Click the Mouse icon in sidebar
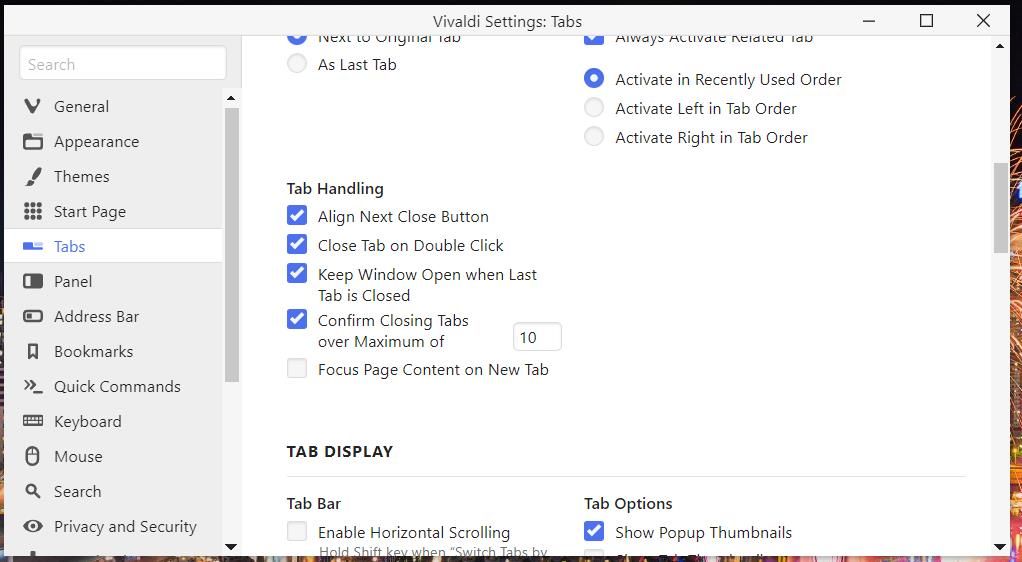The image size is (1022, 562). [x=33, y=456]
